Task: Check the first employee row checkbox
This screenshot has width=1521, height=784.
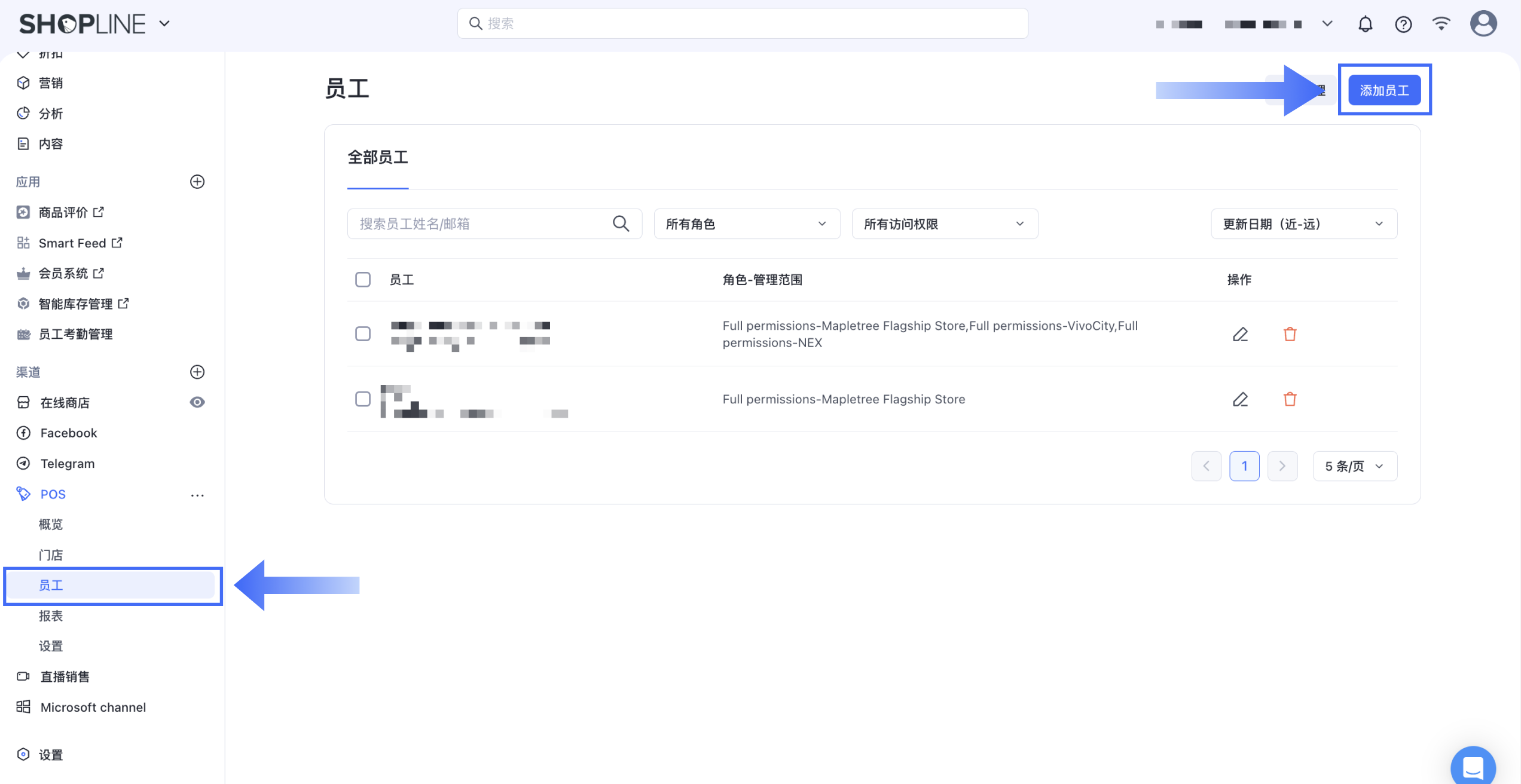Action: click(363, 334)
